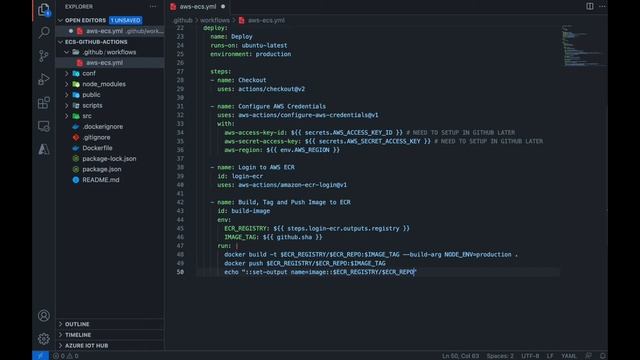Click 'environment: production' line

tap(251, 54)
